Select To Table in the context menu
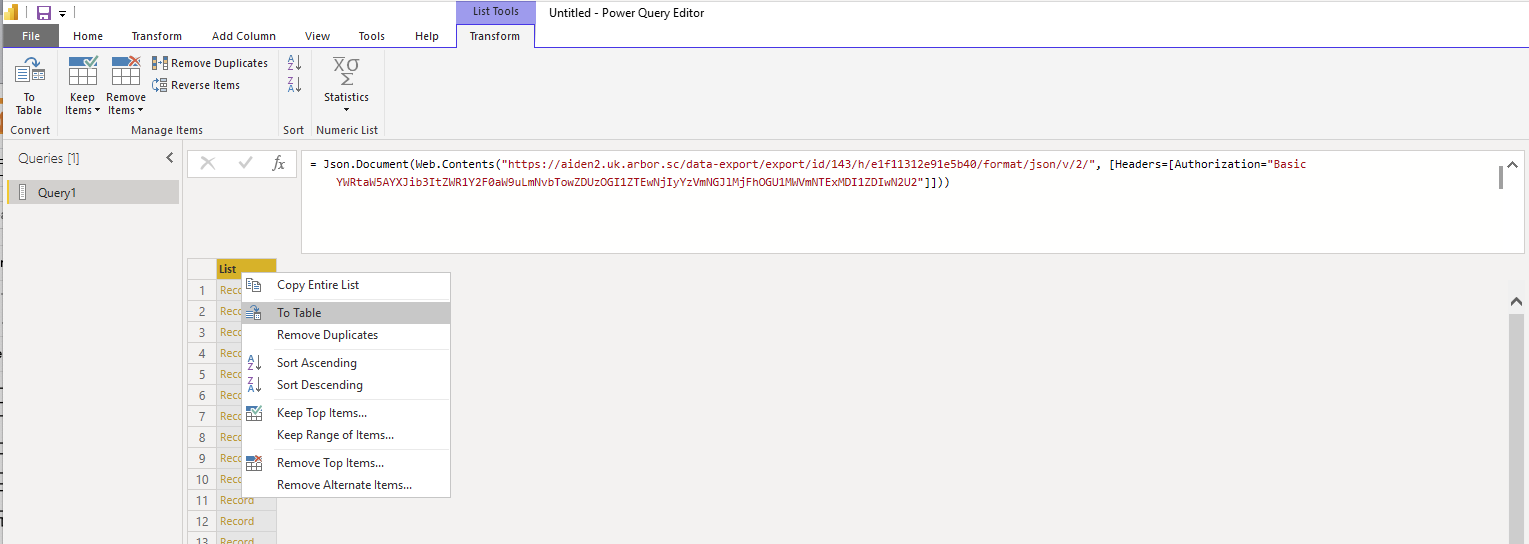This screenshot has width=1529, height=544. [299, 313]
